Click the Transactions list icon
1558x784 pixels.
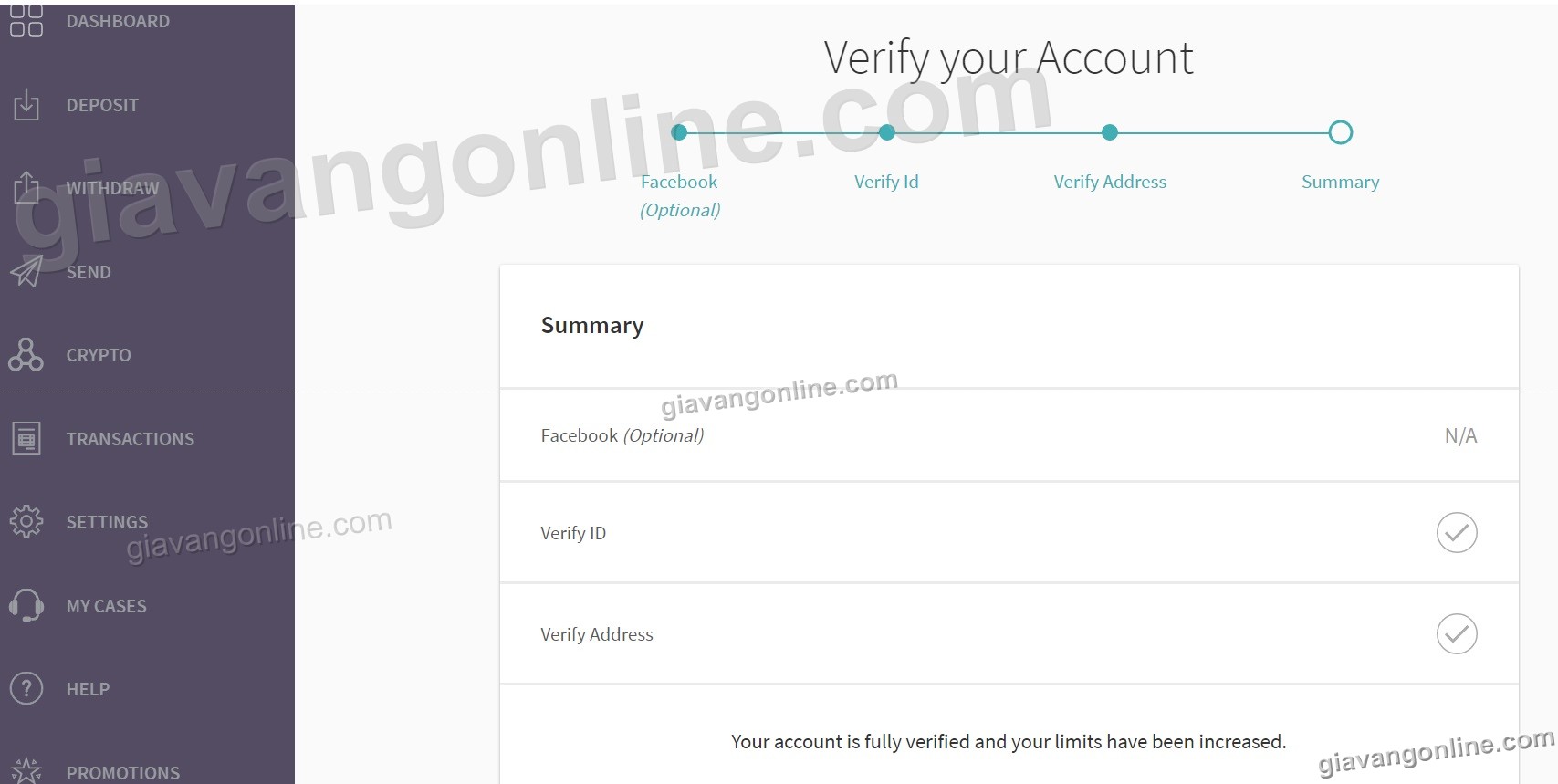coord(26,438)
